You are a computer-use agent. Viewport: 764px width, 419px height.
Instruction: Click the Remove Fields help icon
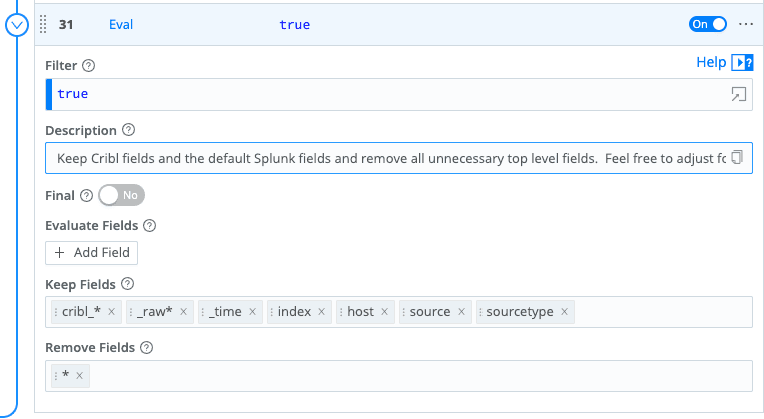147,348
